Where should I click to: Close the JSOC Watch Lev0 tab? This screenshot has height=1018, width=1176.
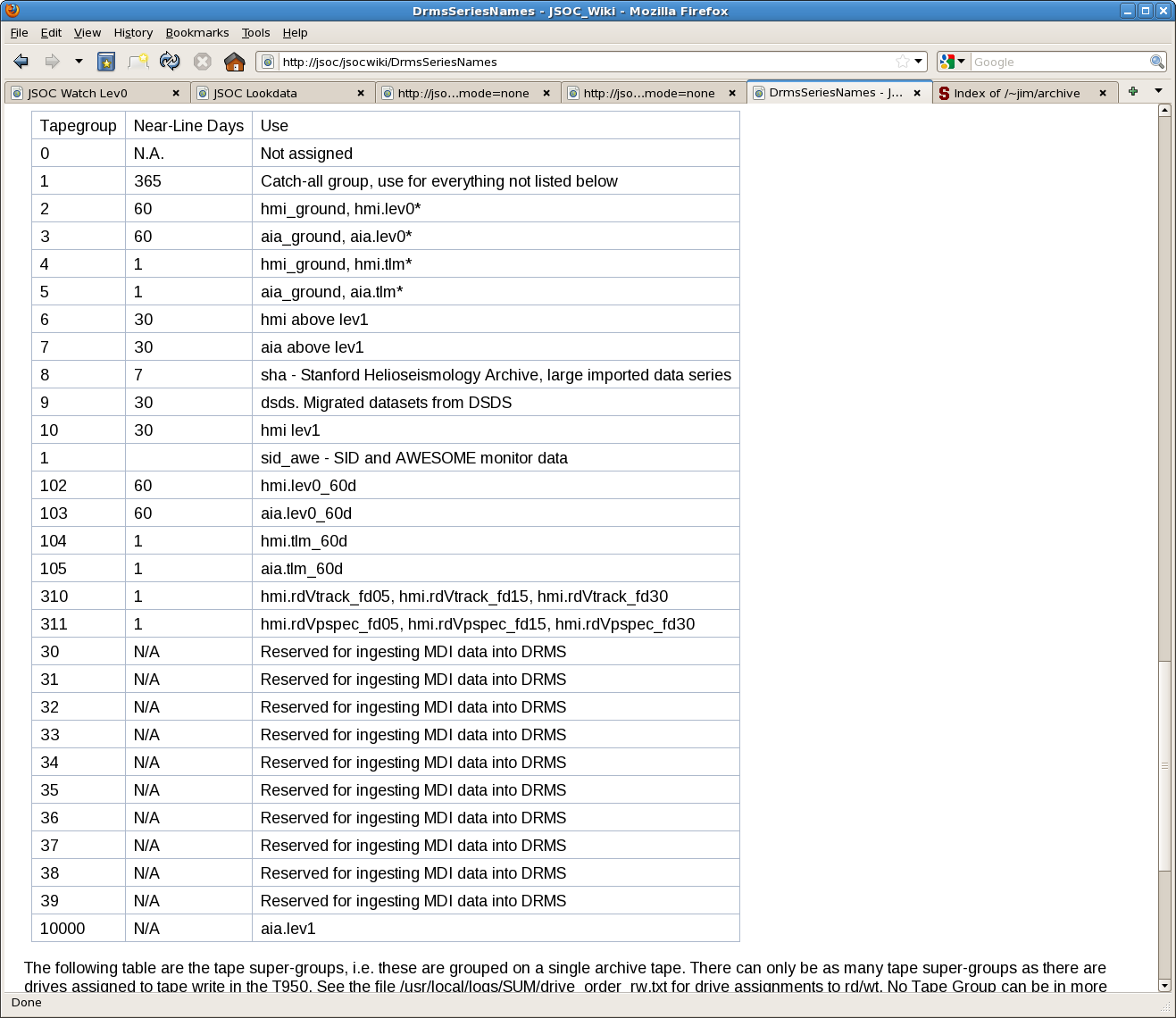[176, 93]
